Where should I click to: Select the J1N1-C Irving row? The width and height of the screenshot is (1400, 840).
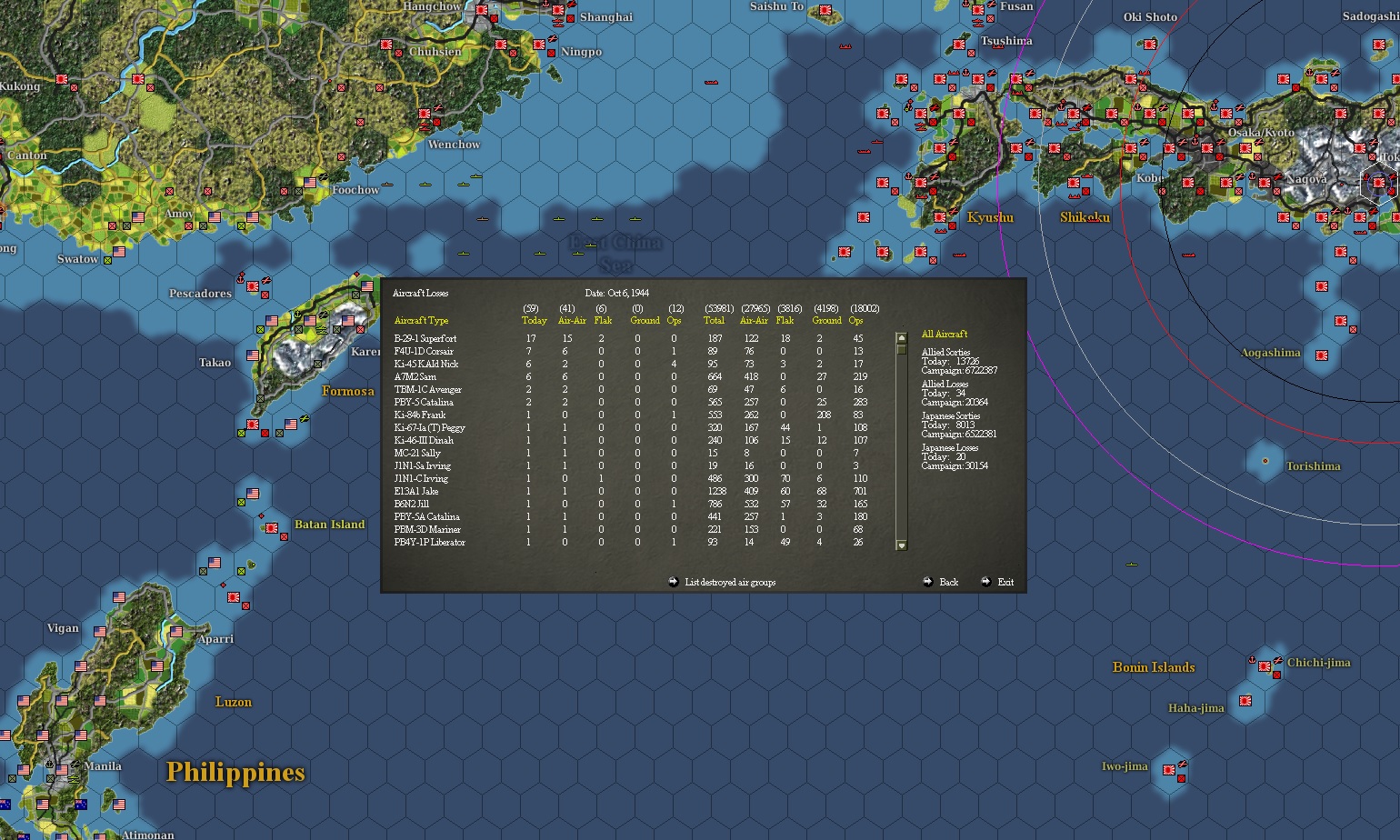pyautogui.click(x=629, y=478)
